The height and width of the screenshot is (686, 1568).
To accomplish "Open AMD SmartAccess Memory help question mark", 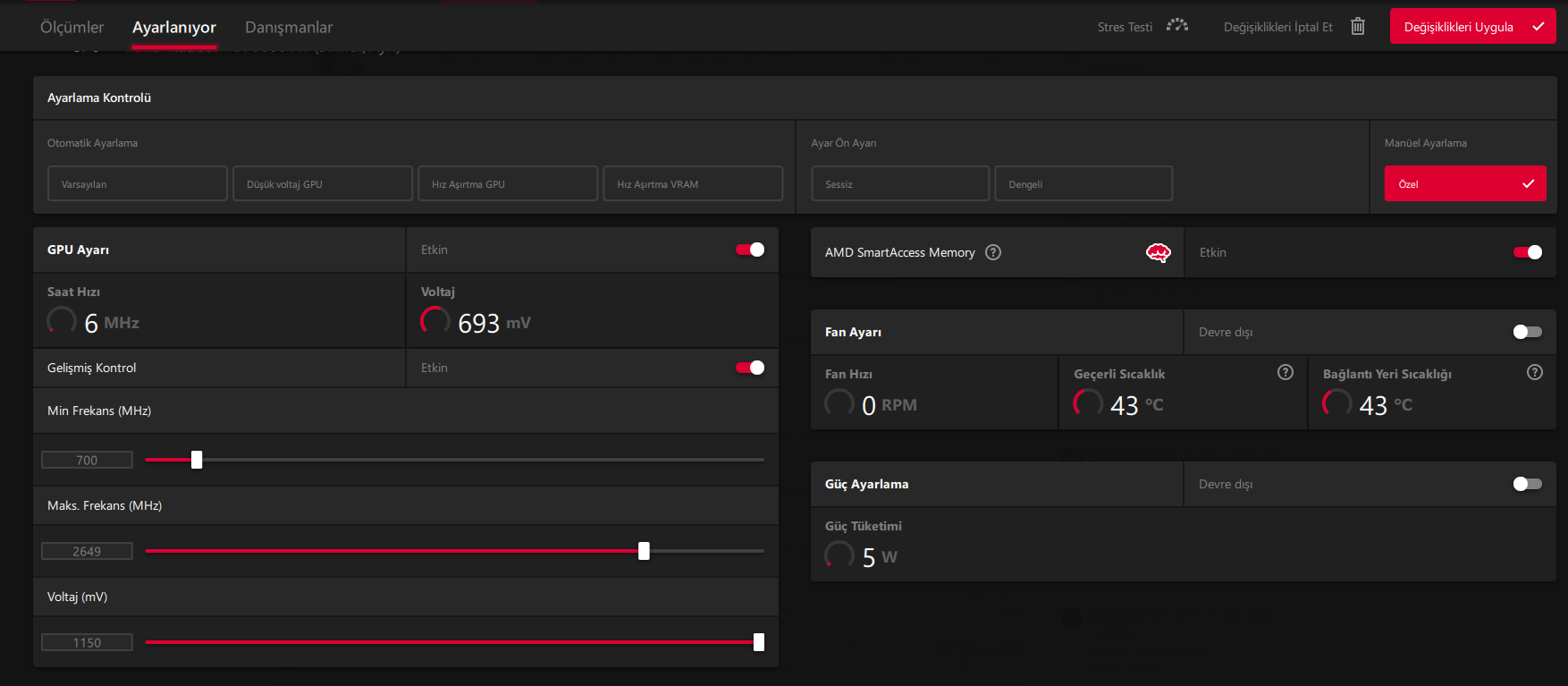I will coord(993,252).
